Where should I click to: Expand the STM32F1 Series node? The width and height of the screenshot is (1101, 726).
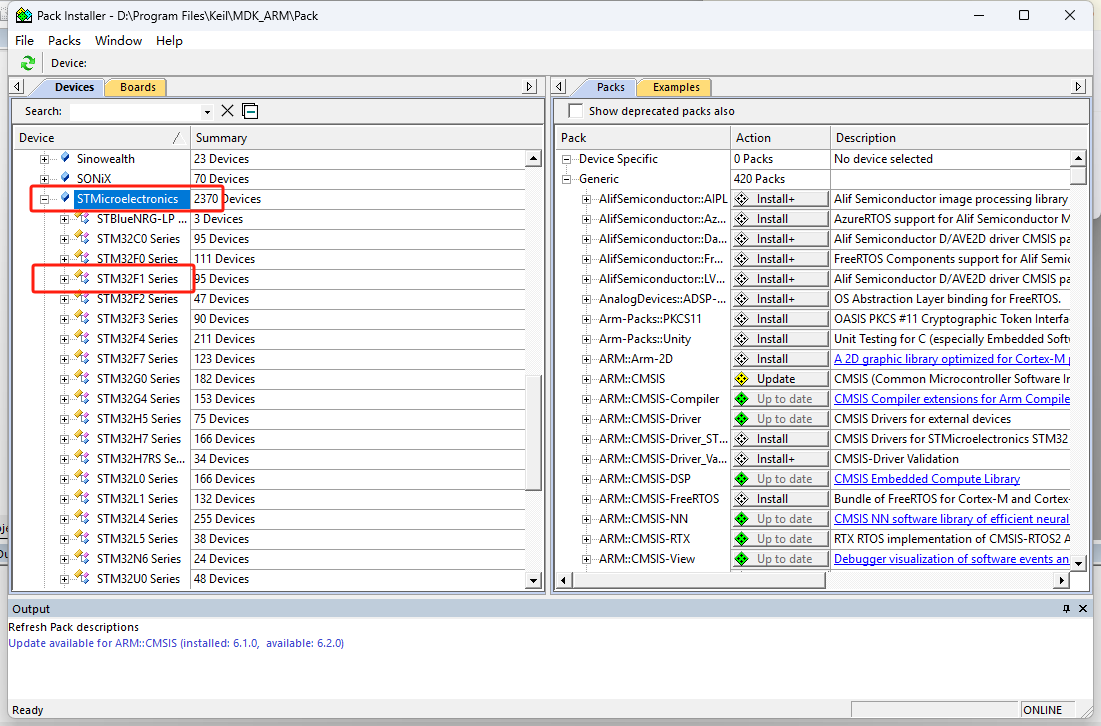tap(64, 279)
